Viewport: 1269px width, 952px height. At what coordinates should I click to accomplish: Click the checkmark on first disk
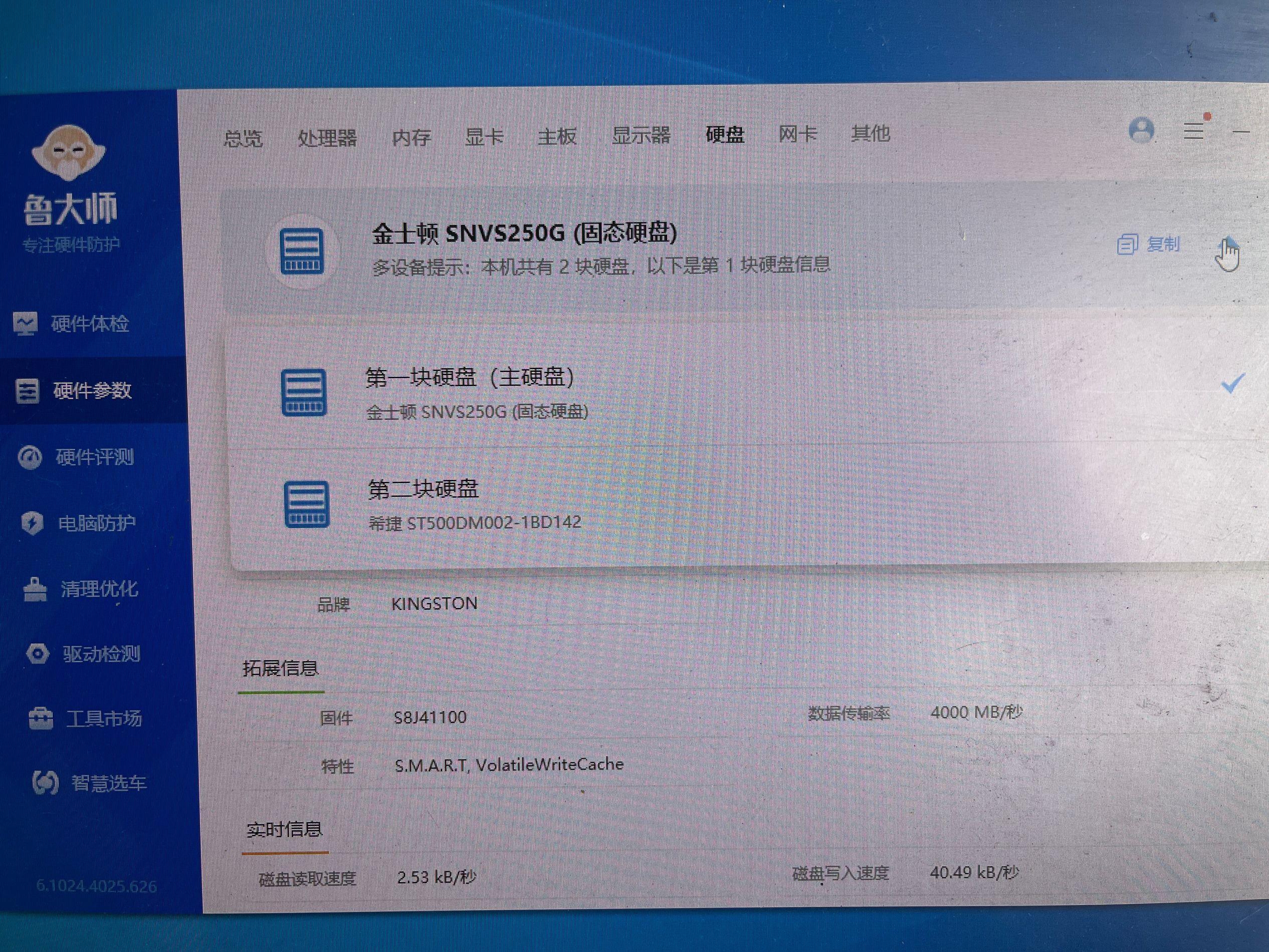[x=1232, y=383]
